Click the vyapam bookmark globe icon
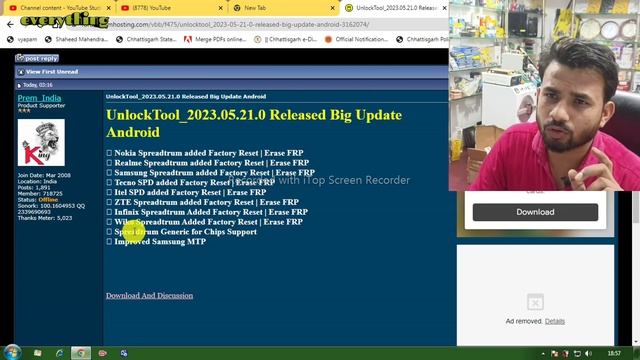 click(x=10, y=39)
